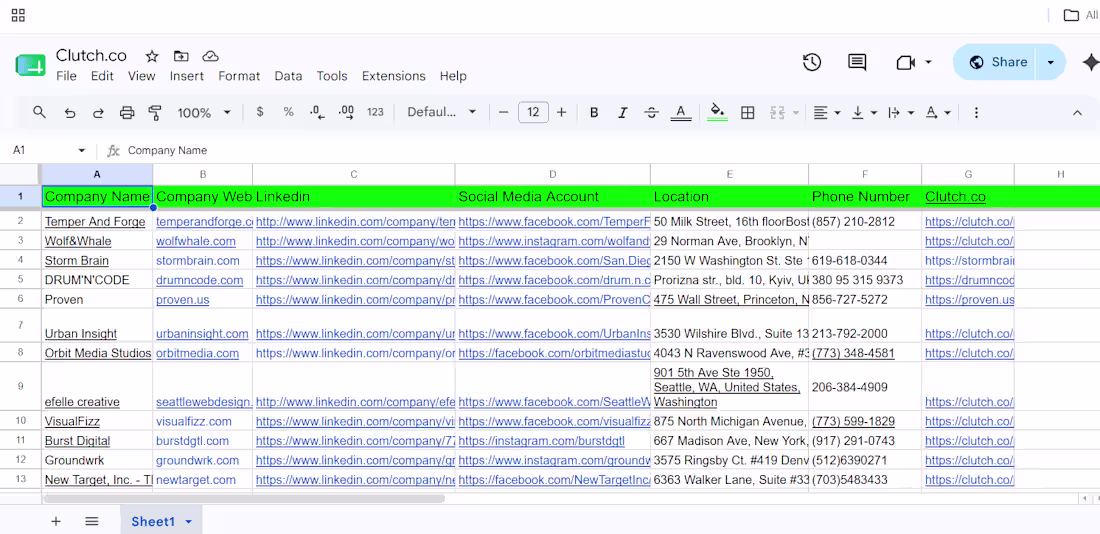This screenshot has width=1100, height=534.
Task: Show all sheets list icon
Action: [x=91, y=521]
